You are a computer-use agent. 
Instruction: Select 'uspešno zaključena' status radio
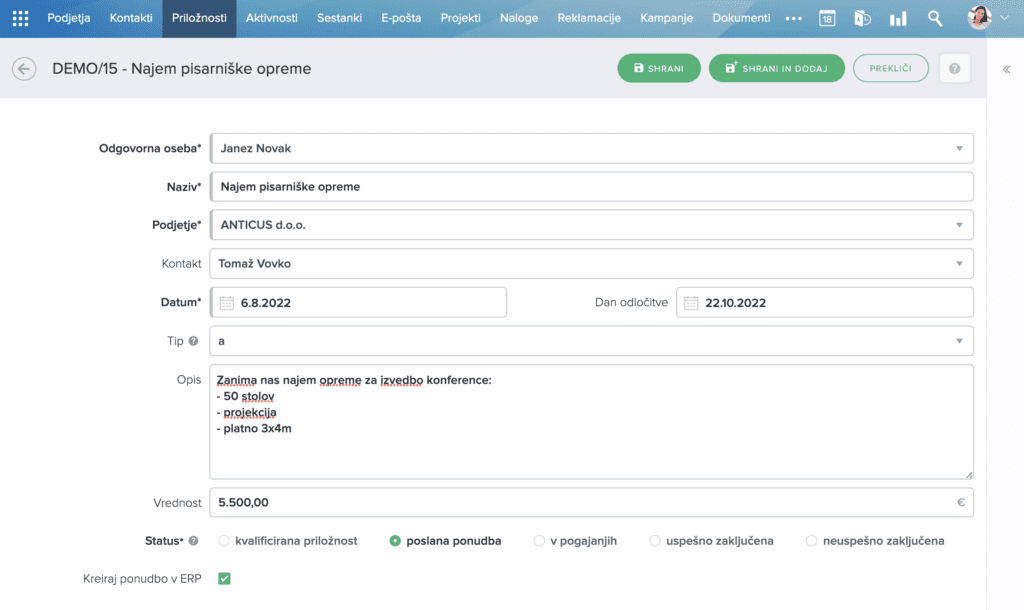pos(656,541)
